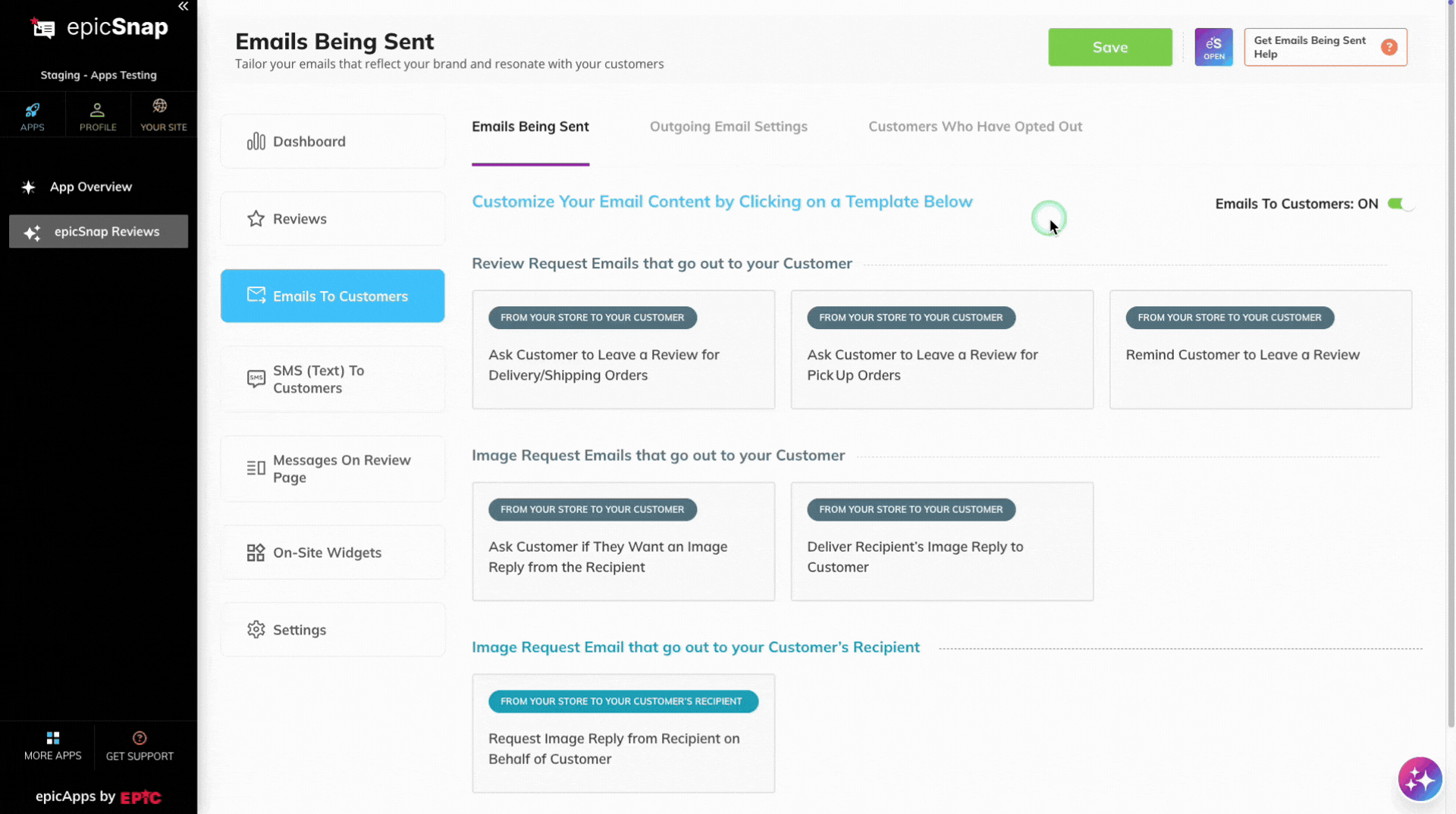The width and height of the screenshot is (1456, 814).
Task: Select epicSnap Reviews in sidebar
Action: 99,232
